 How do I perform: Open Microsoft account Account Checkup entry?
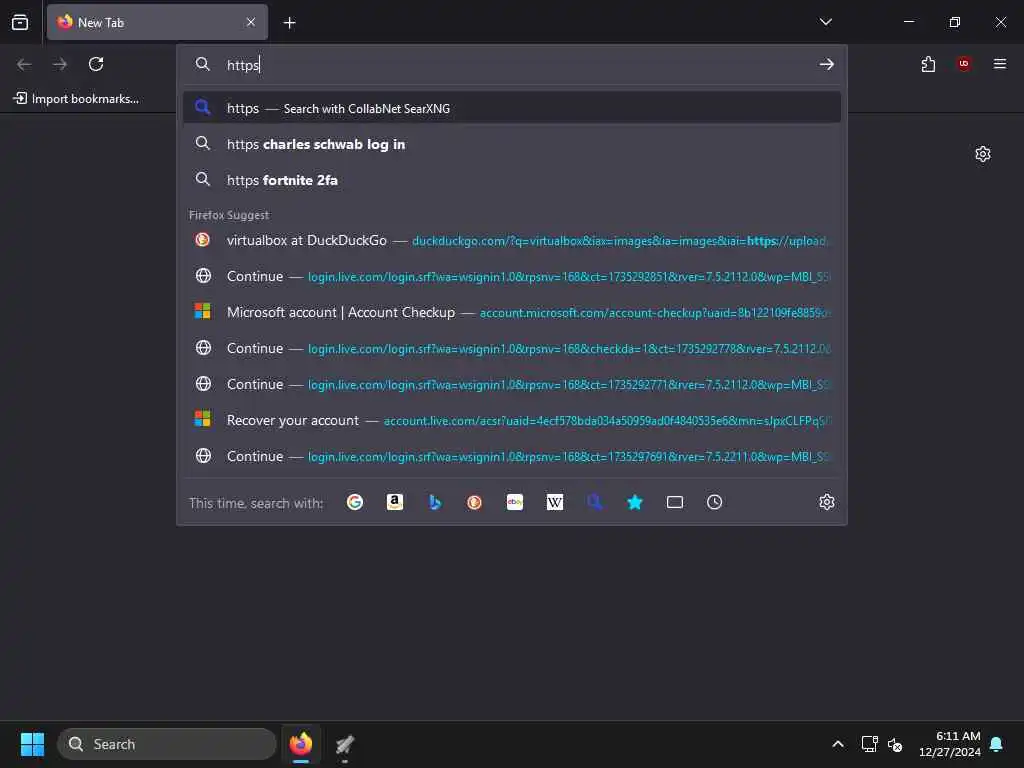(x=511, y=312)
